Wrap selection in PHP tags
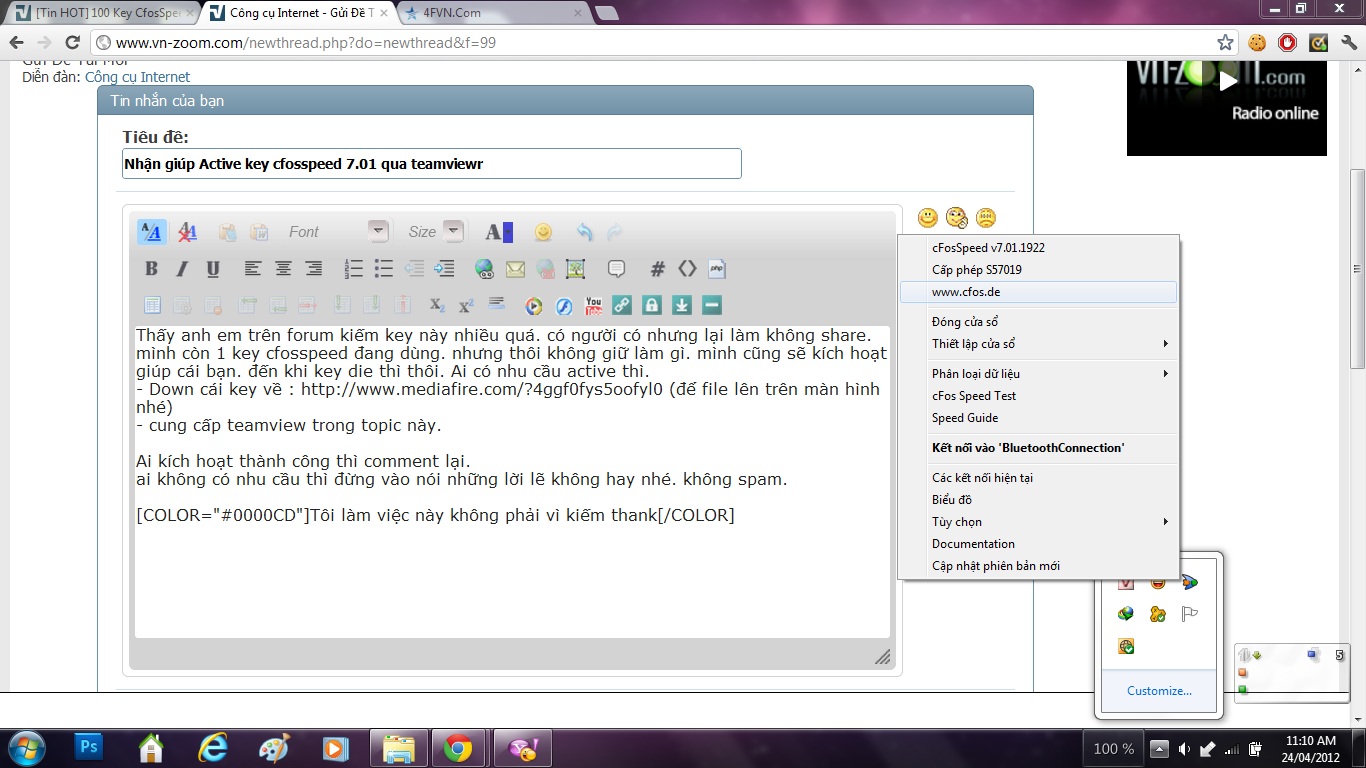 [x=717, y=269]
